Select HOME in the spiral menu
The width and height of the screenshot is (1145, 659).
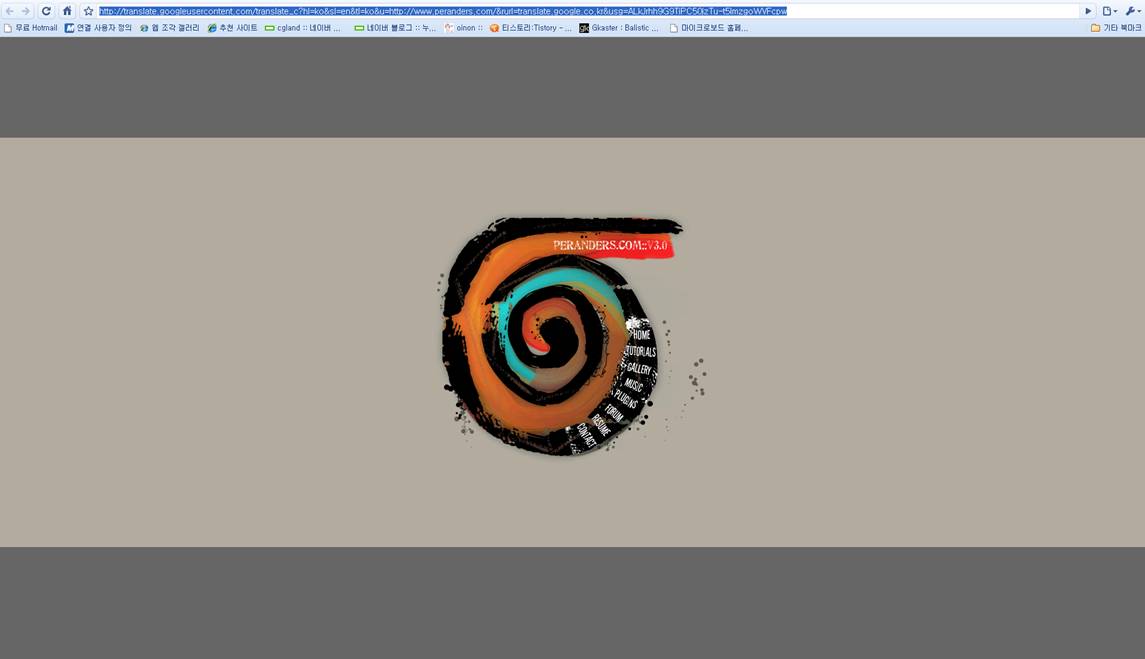[641, 335]
